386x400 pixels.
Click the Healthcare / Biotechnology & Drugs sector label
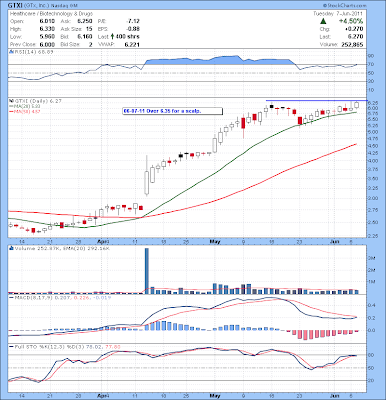[51, 14]
